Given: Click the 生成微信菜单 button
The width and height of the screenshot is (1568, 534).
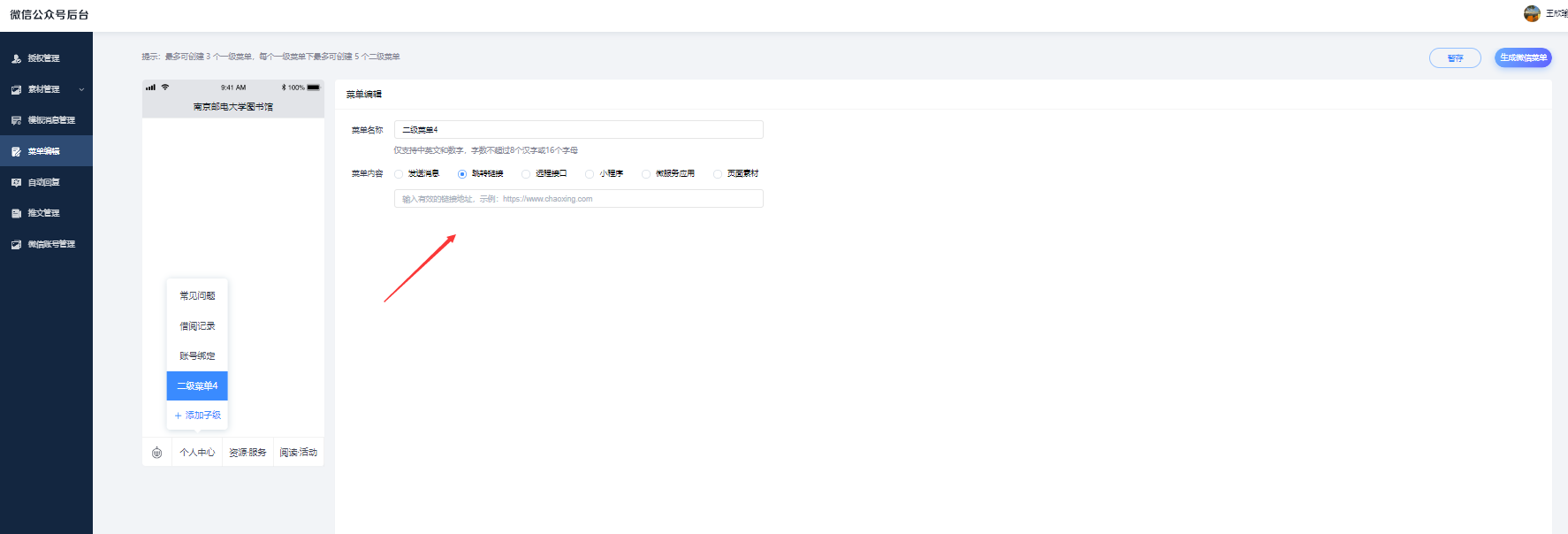Looking at the screenshot, I should click(x=1523, y=57).
